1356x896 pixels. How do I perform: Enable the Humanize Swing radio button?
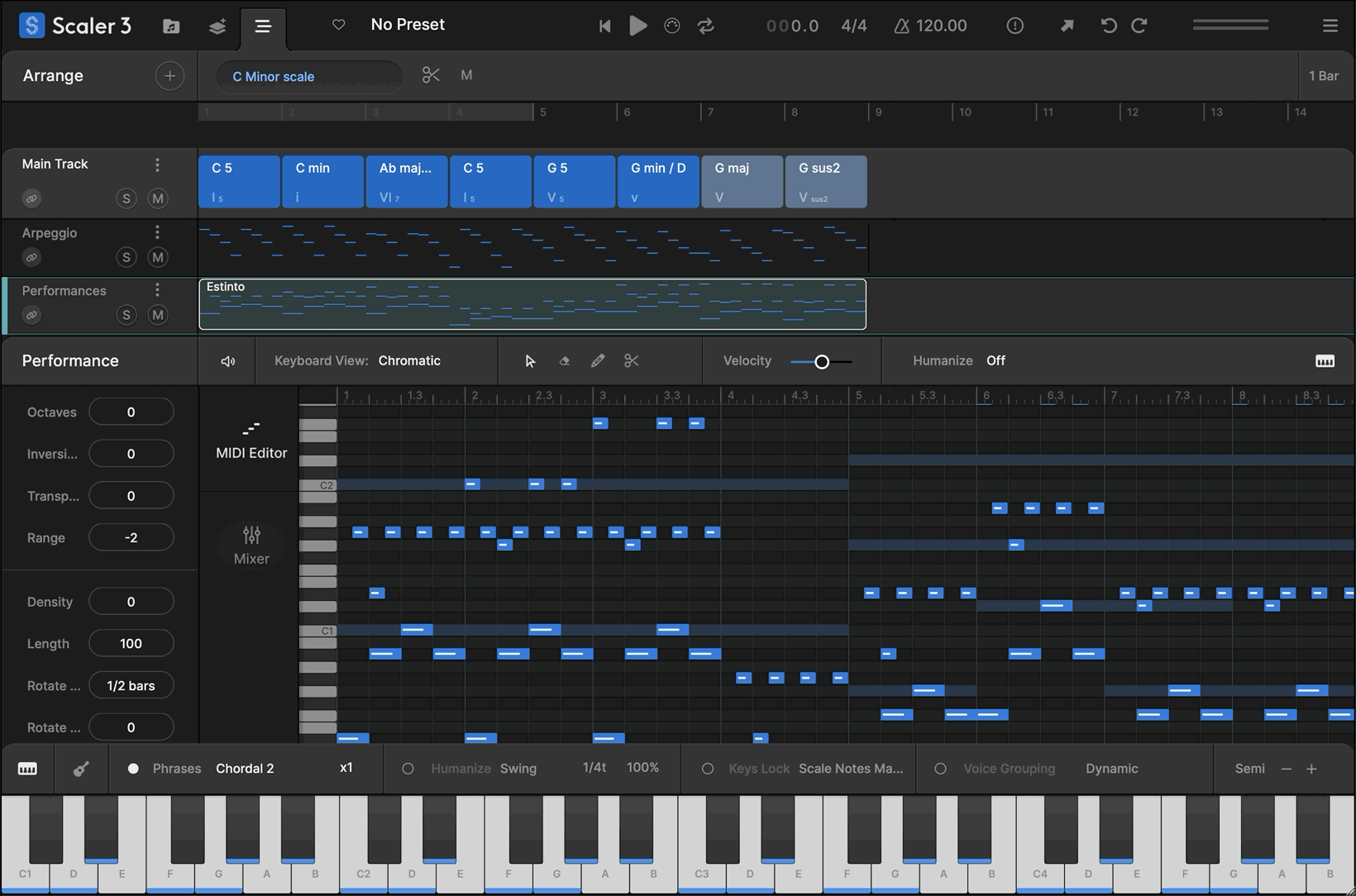tap(408, 769)
